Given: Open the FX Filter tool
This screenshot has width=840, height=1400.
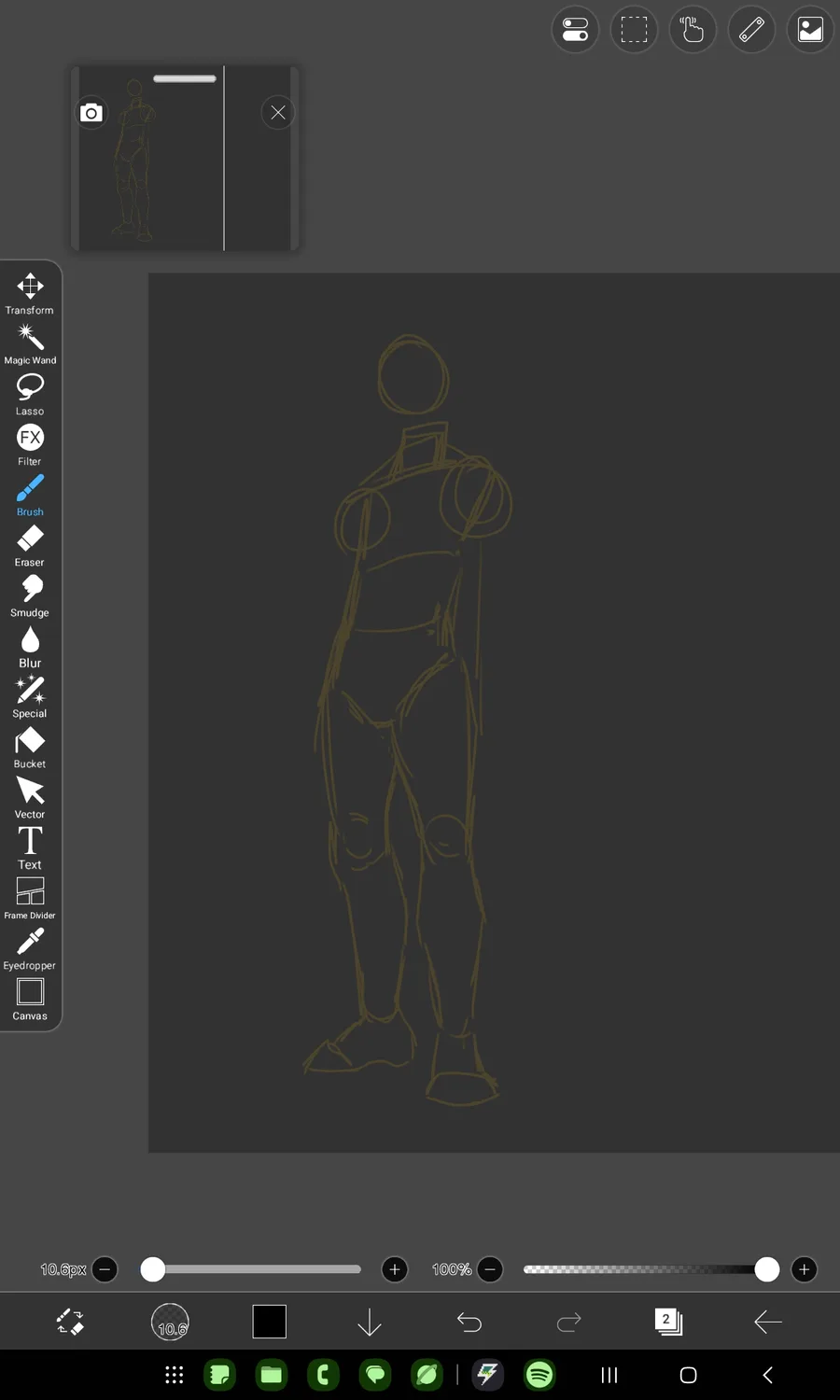Looking at the screenshot, I should point(30,444).
